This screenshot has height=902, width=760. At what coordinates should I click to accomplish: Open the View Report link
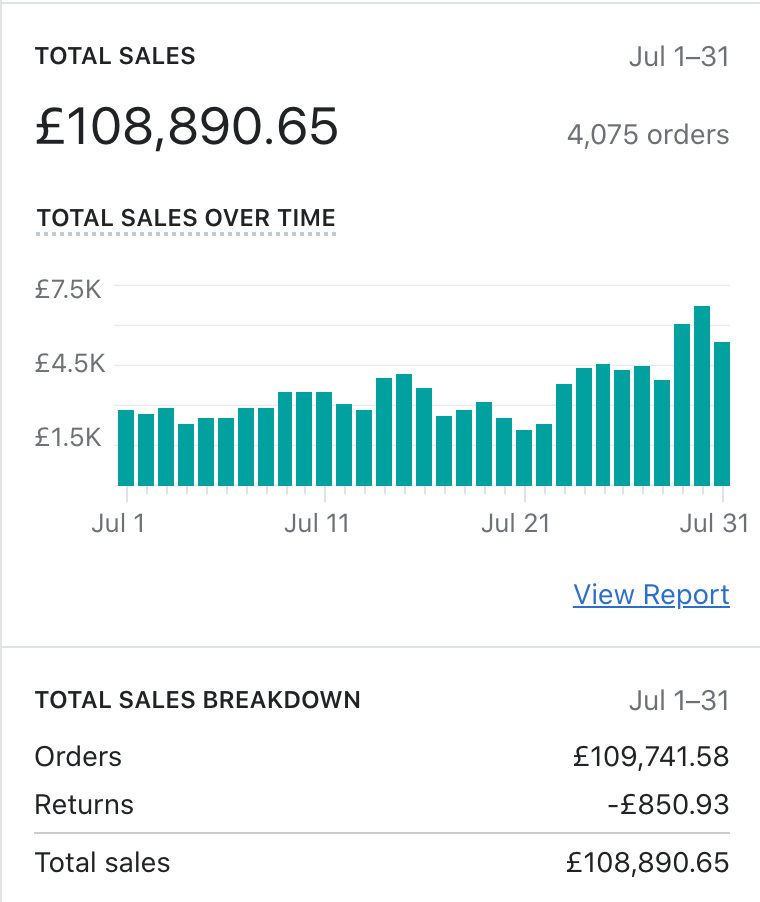pos(651,595)
